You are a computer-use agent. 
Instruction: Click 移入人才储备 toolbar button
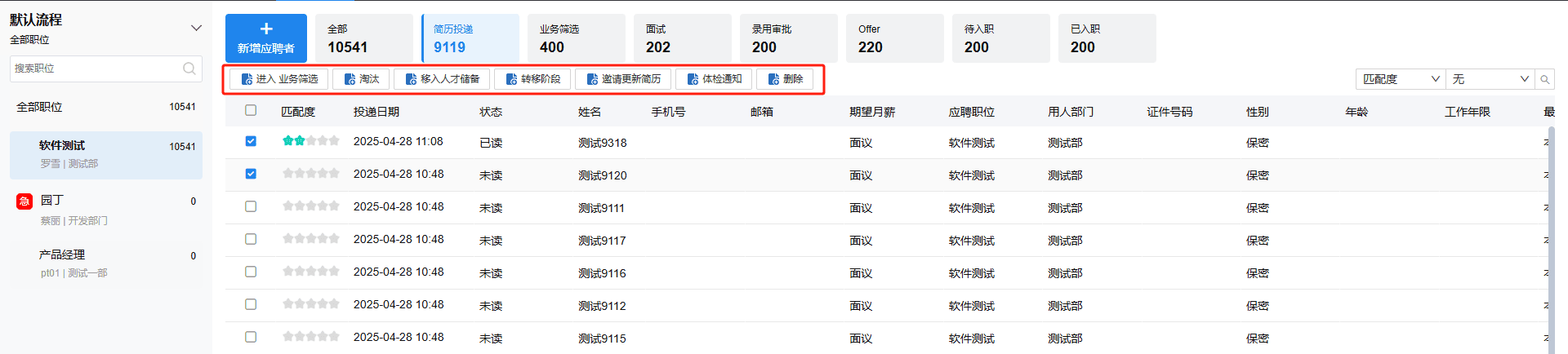click(442, 79)
